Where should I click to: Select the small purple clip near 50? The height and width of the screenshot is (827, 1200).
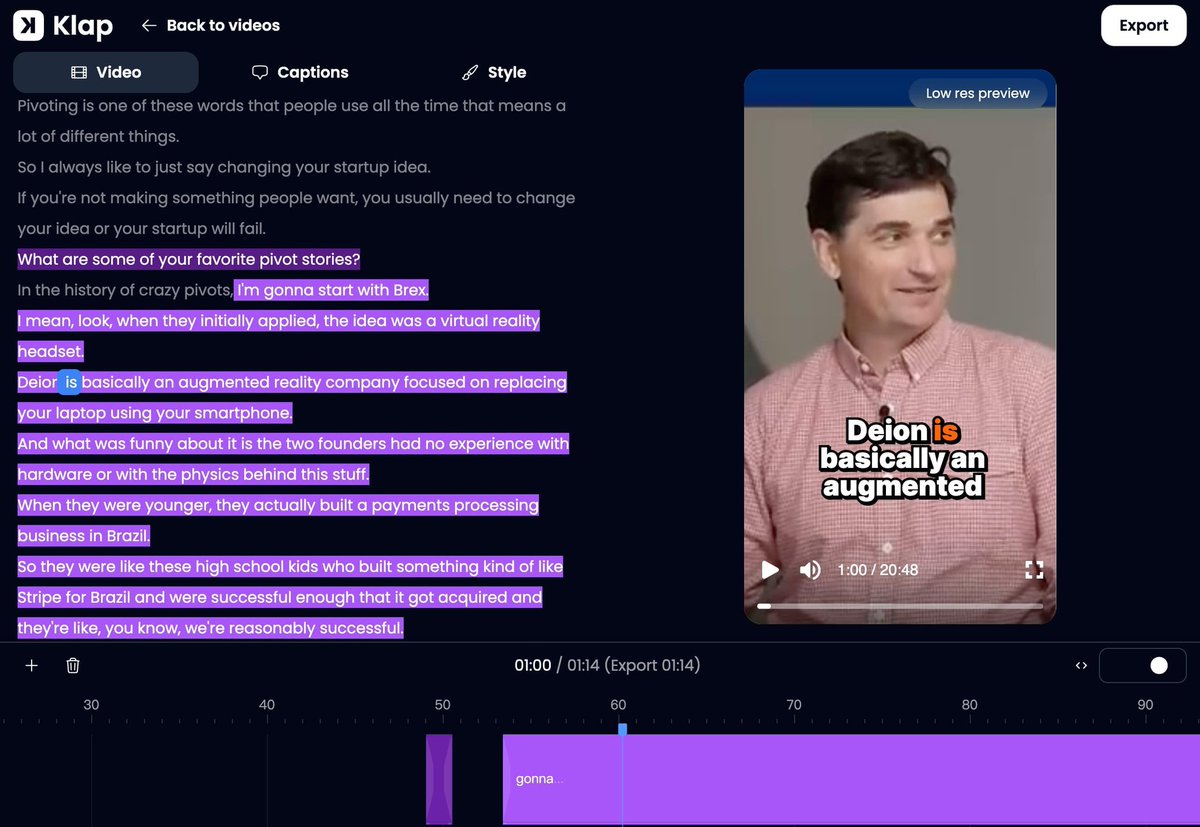[439, 779]
